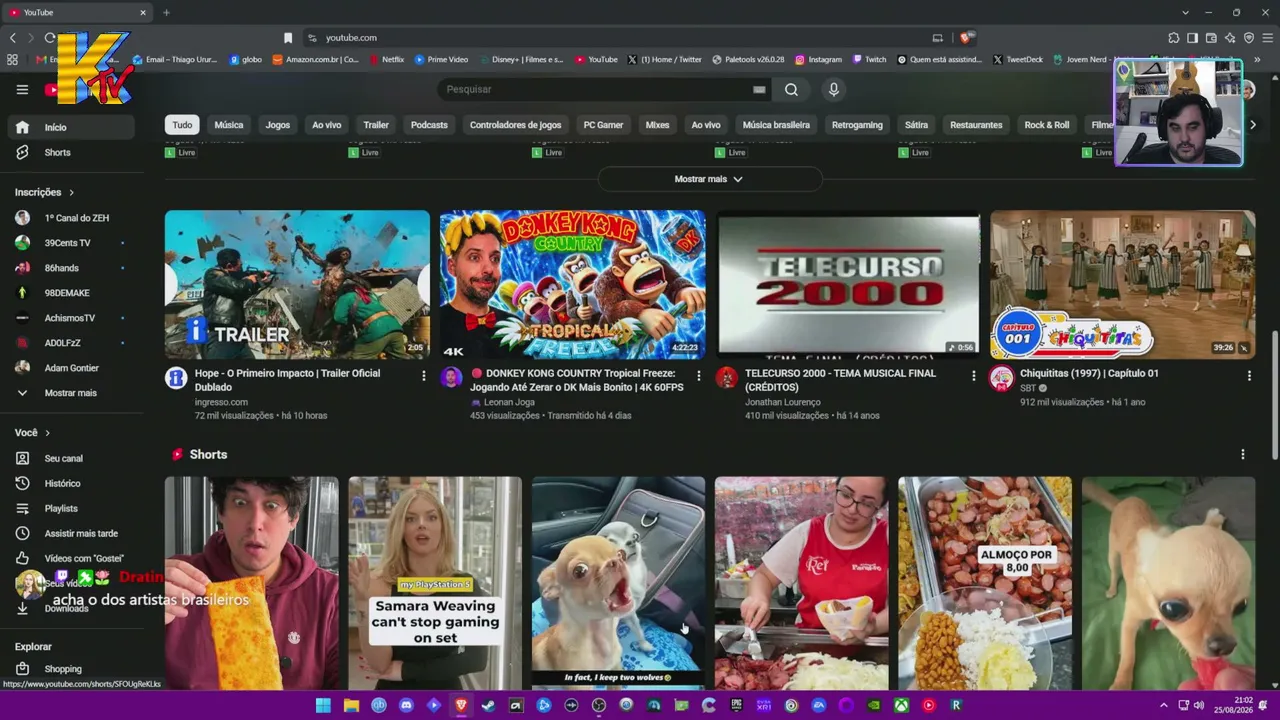Viewport: 1280px width, 720px height.
Task: Open the Netflix bookmark
Action: [x=387, y=59]
